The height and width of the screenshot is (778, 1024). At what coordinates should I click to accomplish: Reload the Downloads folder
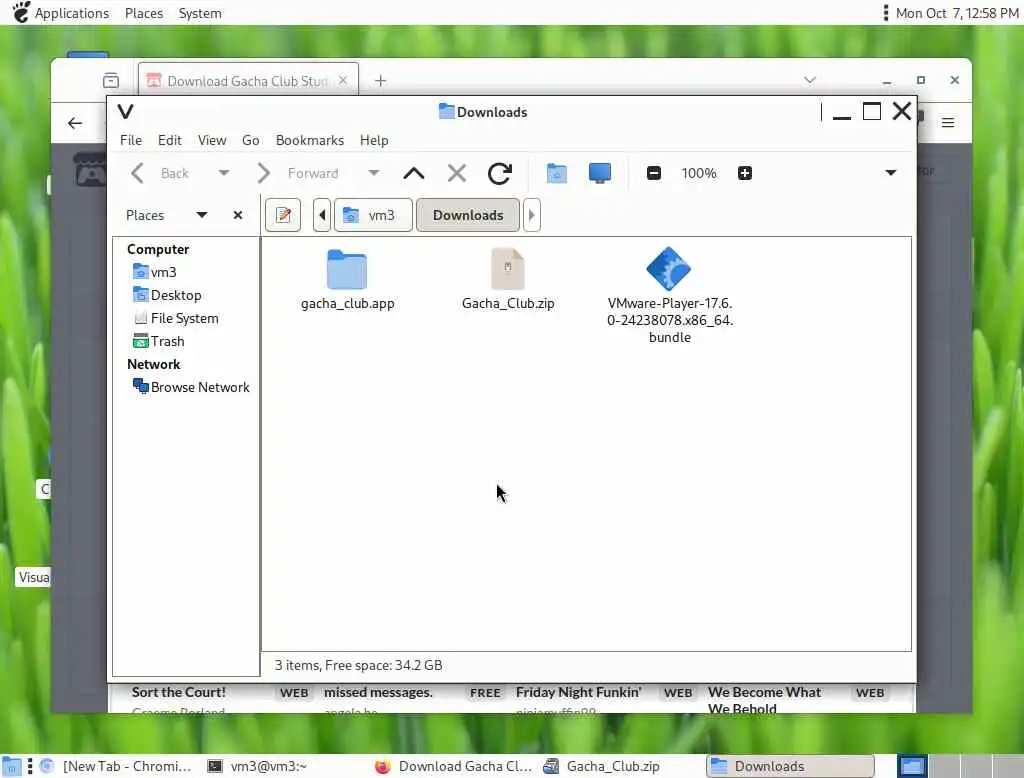click(500, 173)
